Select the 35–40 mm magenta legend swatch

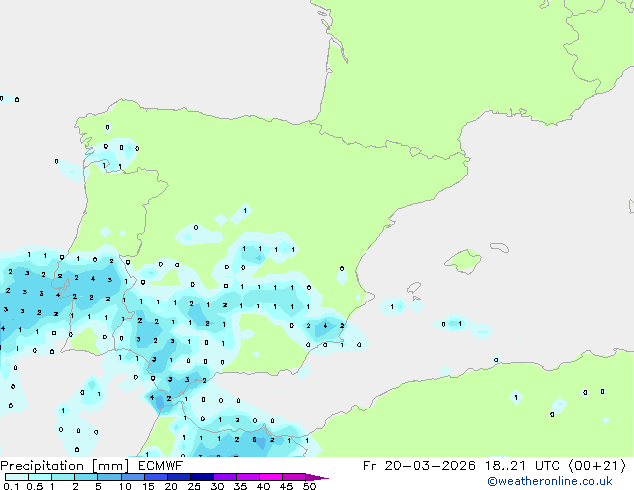tap(248, 477)
